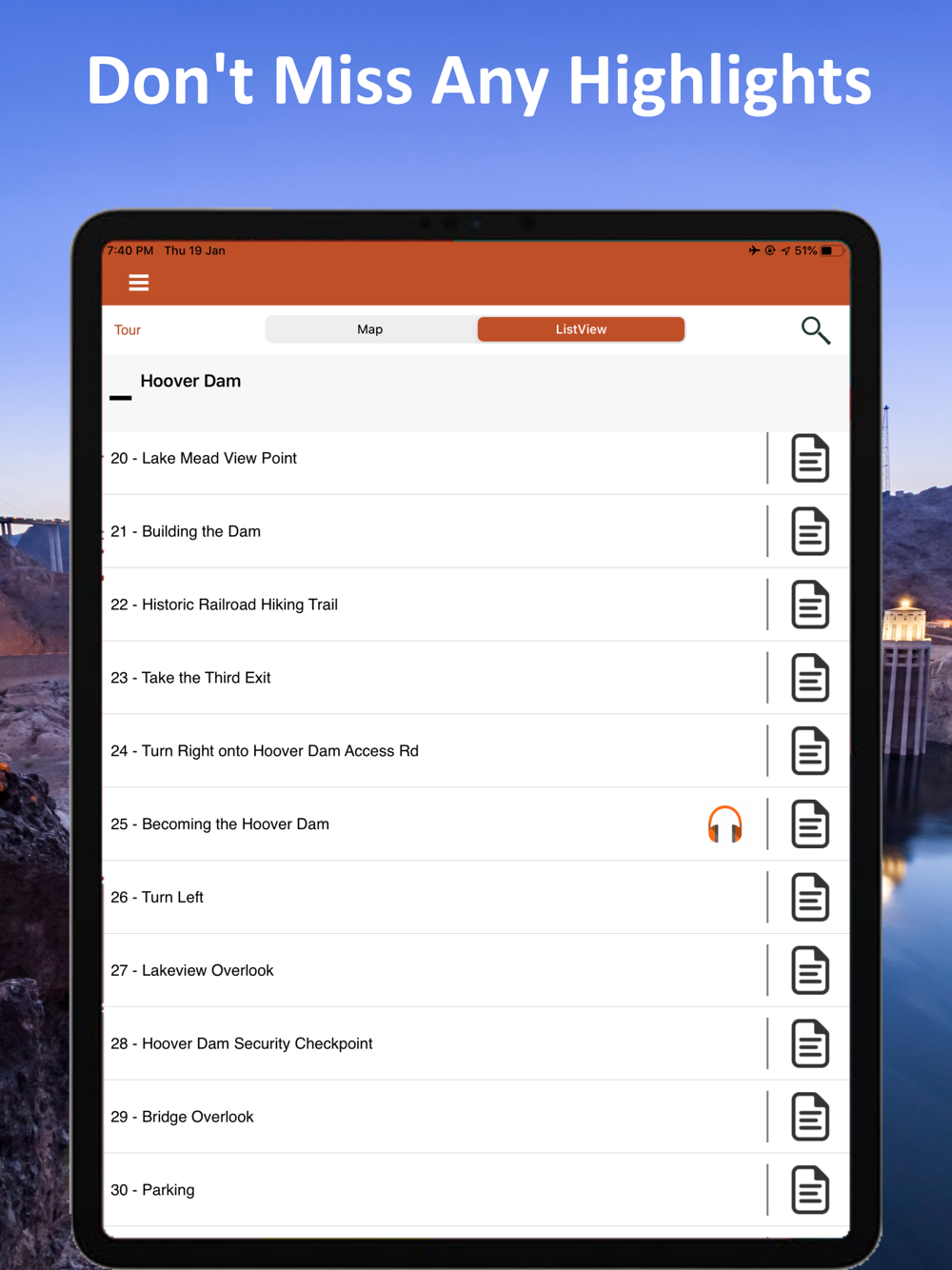This screenshot has height=1270, width=952.
Task: Open document icon for Hoover Dam Security Checkpoint
Action: (x=810, y=1044)
